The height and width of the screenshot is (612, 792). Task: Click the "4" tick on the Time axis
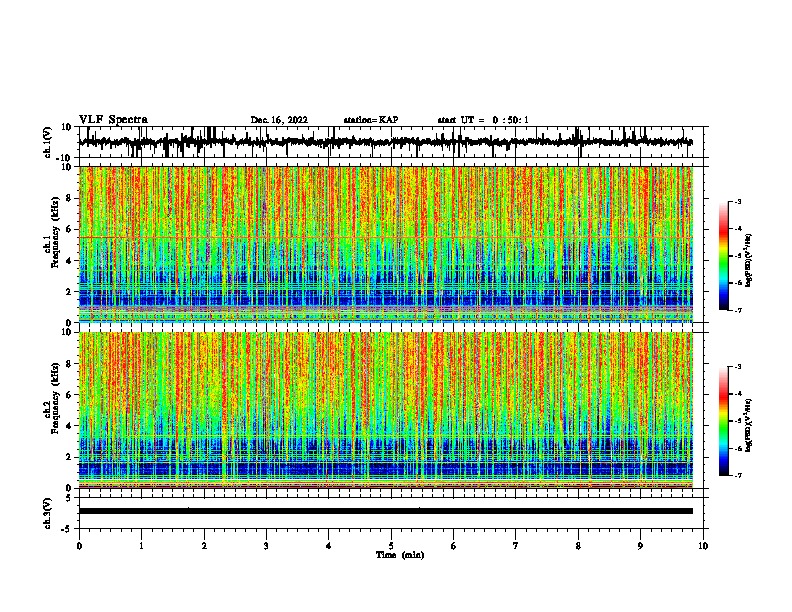(328, 546)
